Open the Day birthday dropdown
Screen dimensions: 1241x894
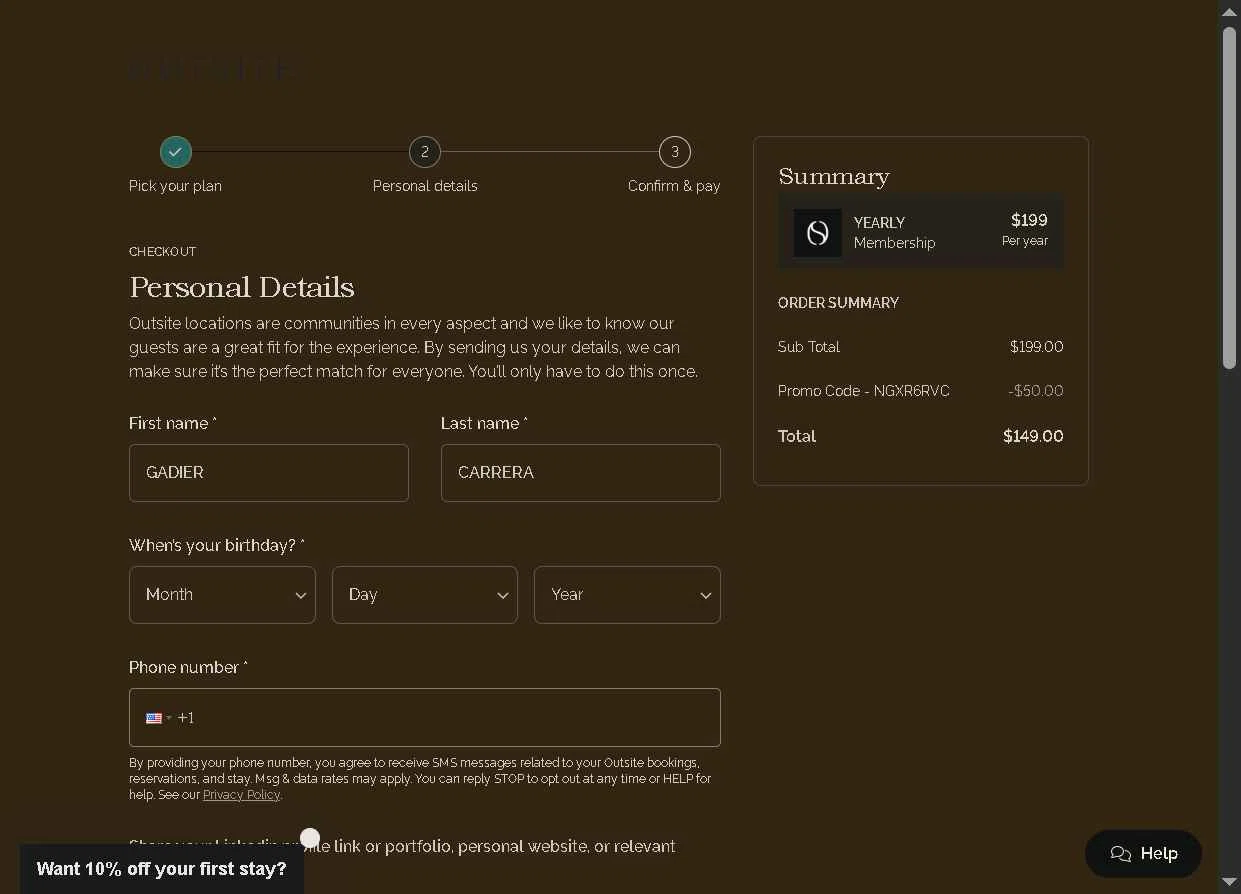(425, 595)
